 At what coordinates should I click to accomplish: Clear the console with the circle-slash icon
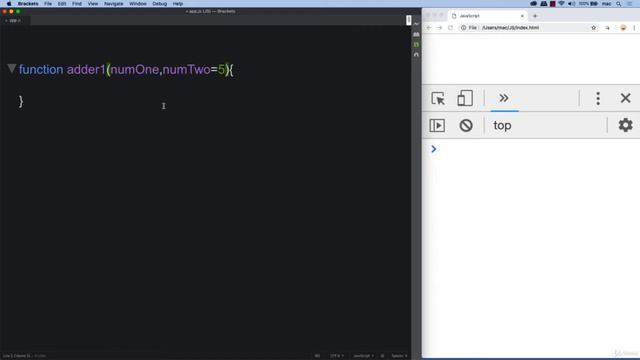click(x=466, y=125)
